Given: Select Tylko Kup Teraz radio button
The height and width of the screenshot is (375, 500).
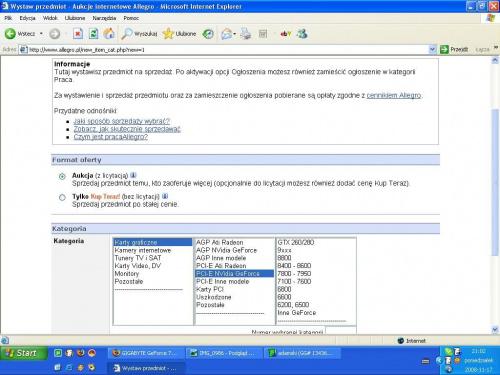Looking at the screenshot, I should click(x=62, y=197).
